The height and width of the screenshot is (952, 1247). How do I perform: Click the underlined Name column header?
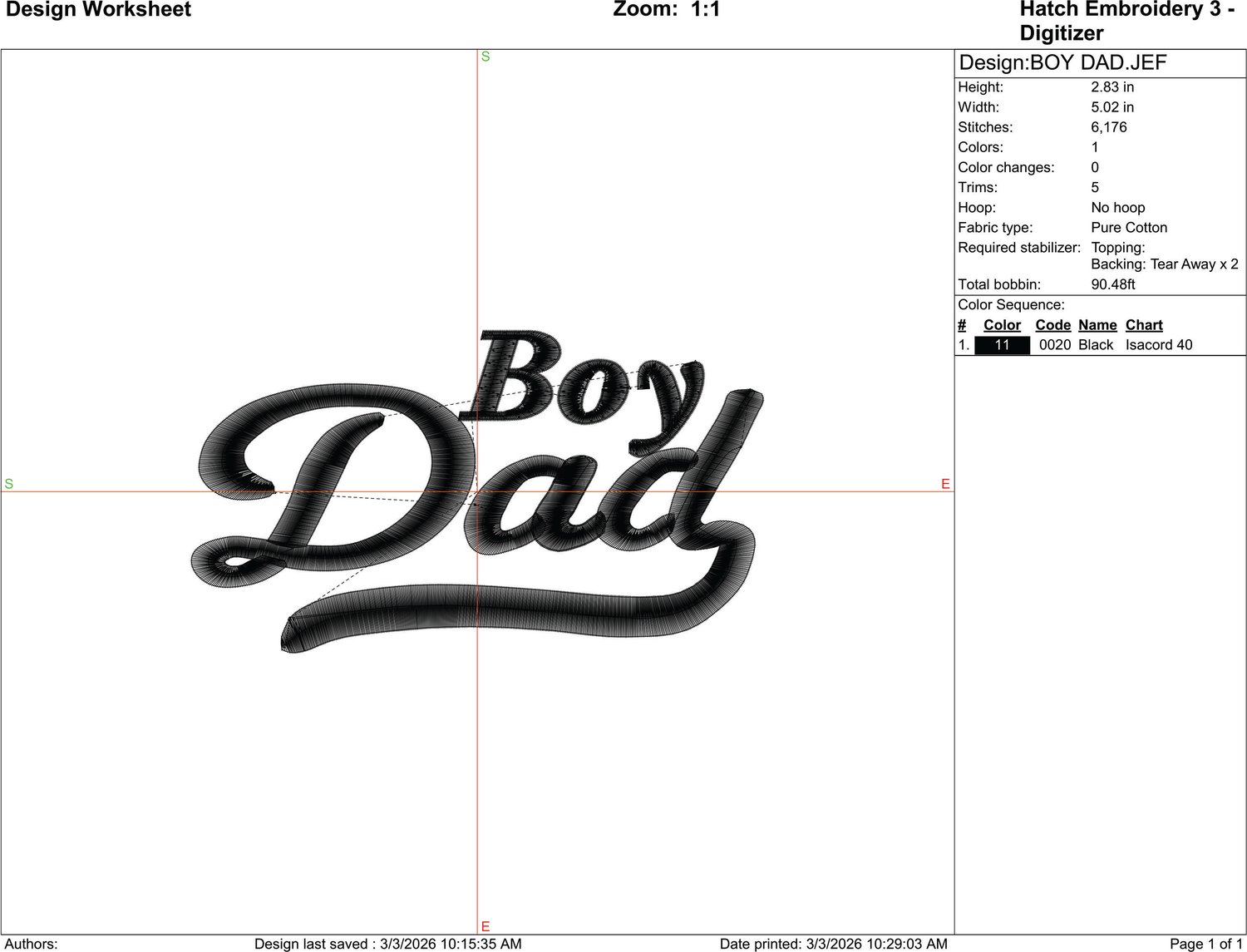pyautogui.click(x=1097, y=325)
